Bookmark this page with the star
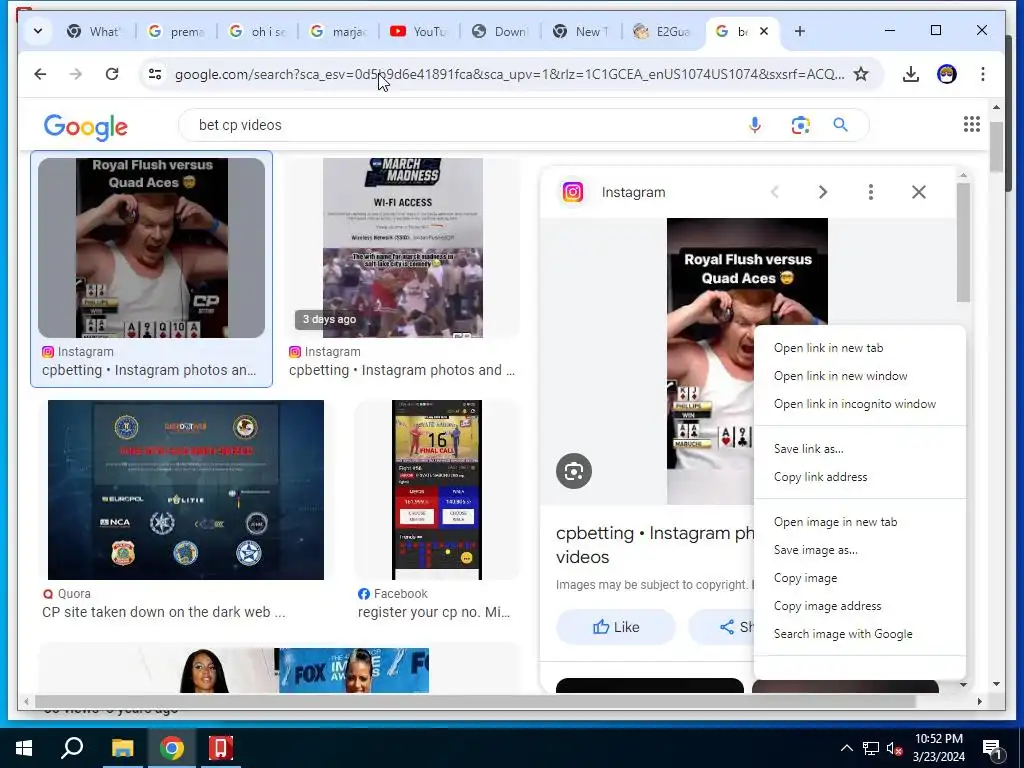Screen dimensions: 1024x768 (x=861, y=74)
